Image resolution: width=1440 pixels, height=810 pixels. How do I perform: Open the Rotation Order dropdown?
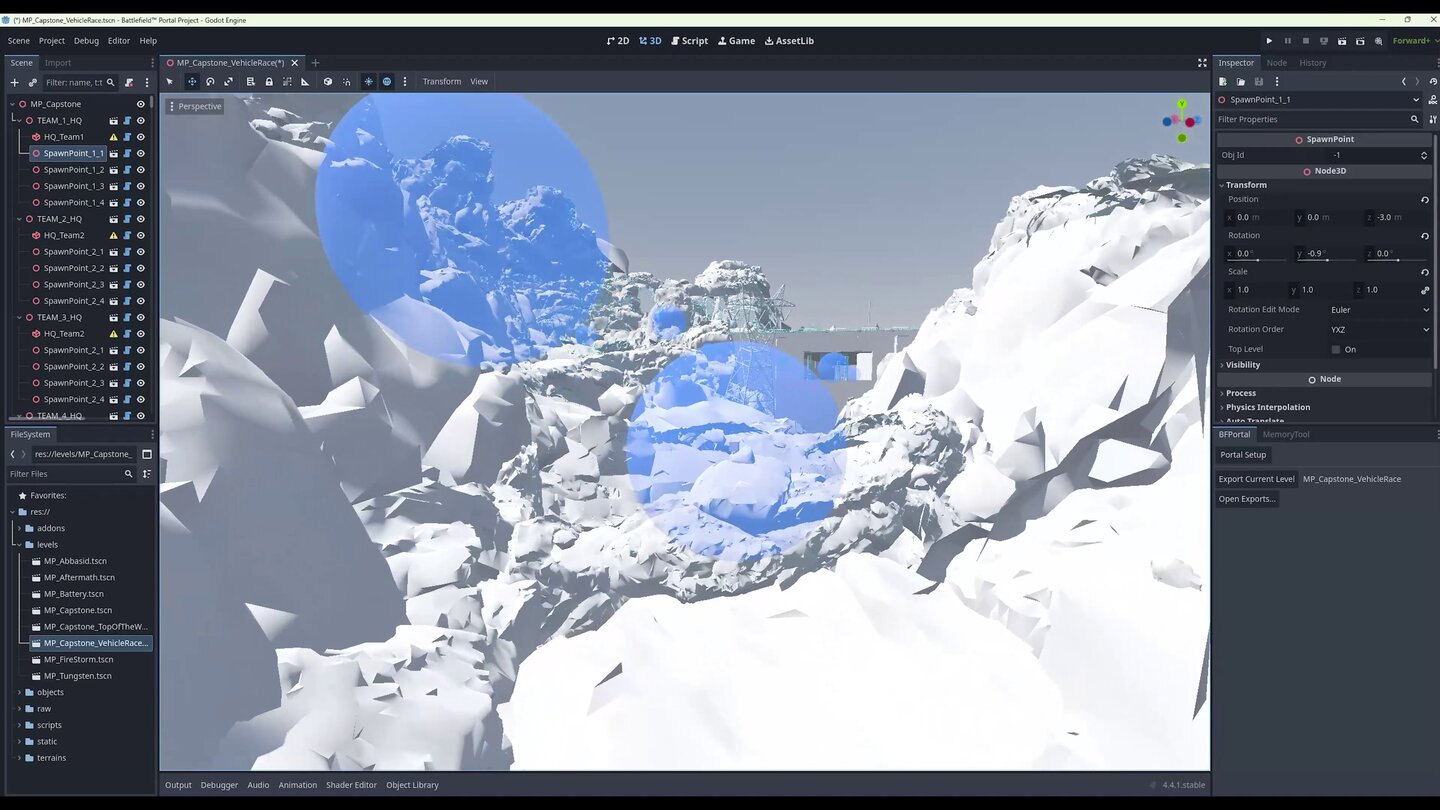point(1379,329)
